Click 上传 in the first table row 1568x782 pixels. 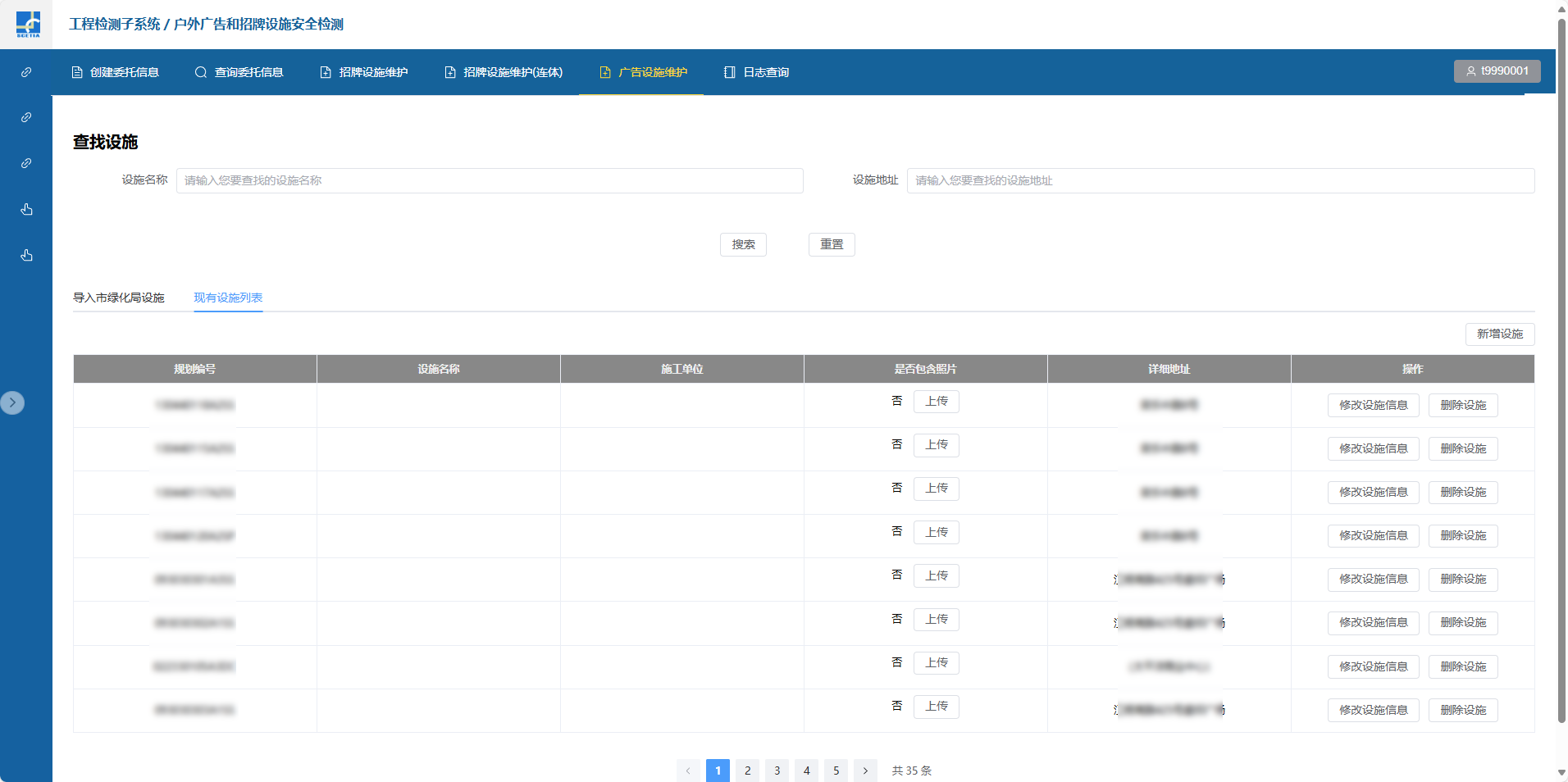[x=937, y=402]
